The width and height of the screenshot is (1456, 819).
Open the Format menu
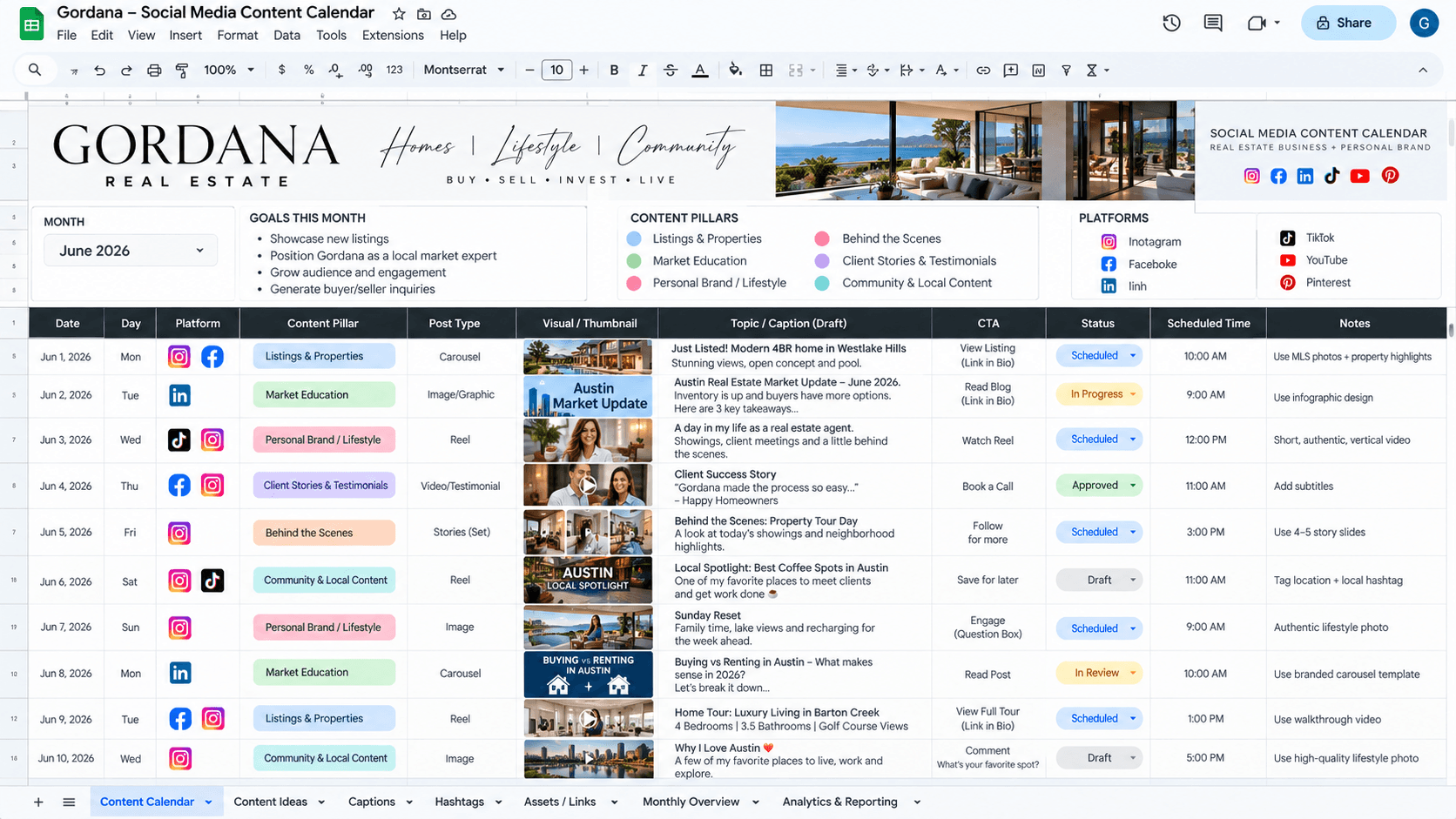point(238,36)
